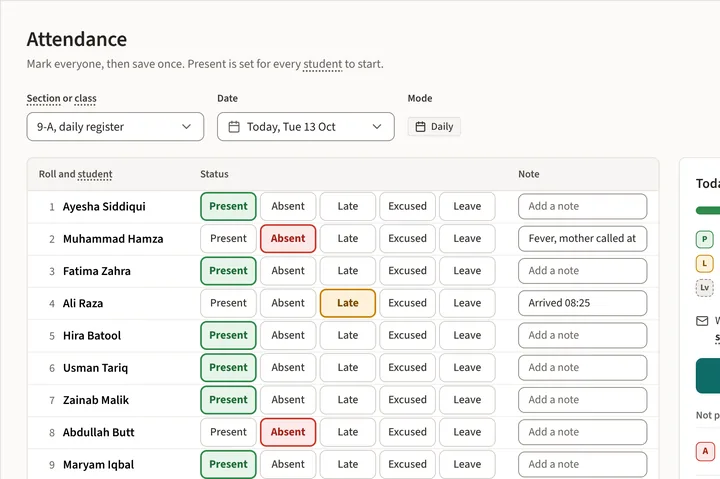The image size is (720, 479).
Task: Toggle Late for Ali Raza
Action: [348, 303]
